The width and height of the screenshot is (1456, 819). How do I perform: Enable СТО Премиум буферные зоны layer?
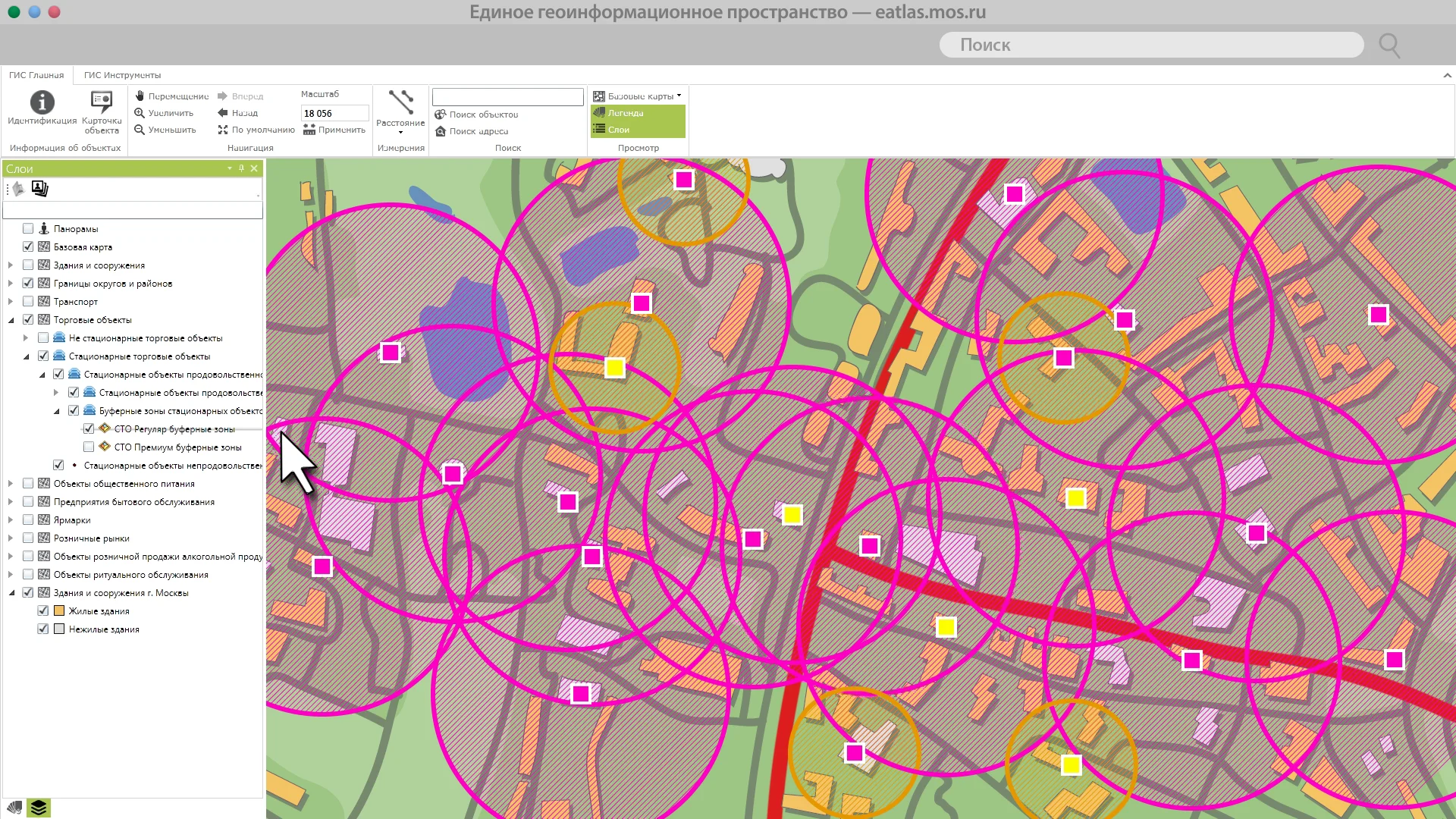[x=89, y=447]
